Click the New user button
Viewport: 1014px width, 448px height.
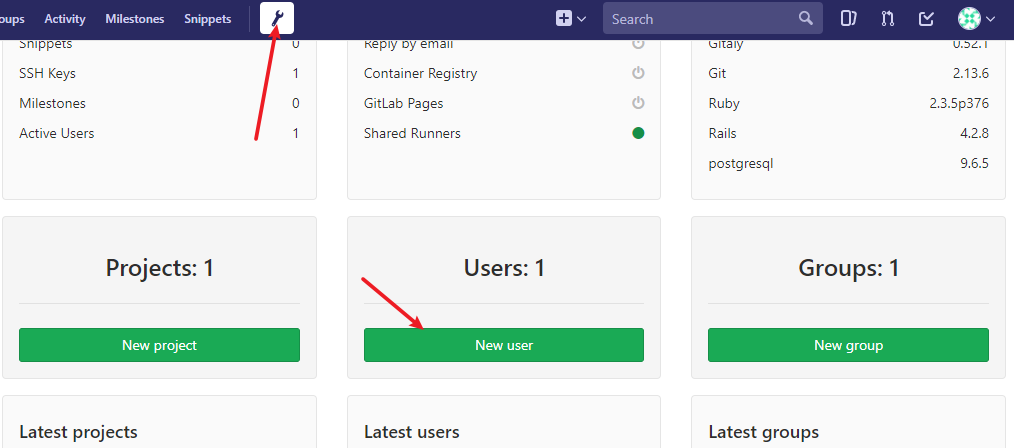[504, 345]
